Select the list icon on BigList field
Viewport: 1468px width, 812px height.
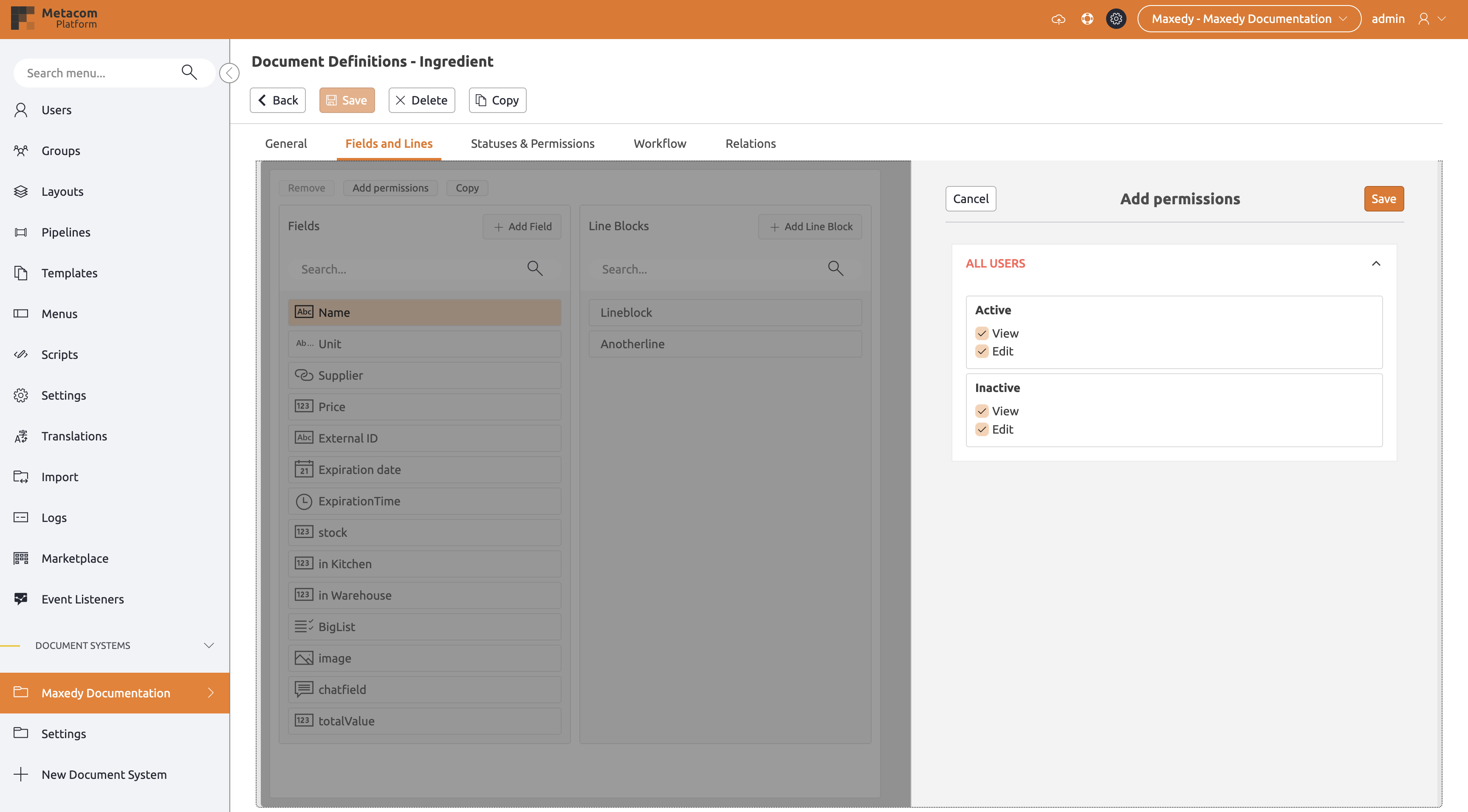coord(303,626)
